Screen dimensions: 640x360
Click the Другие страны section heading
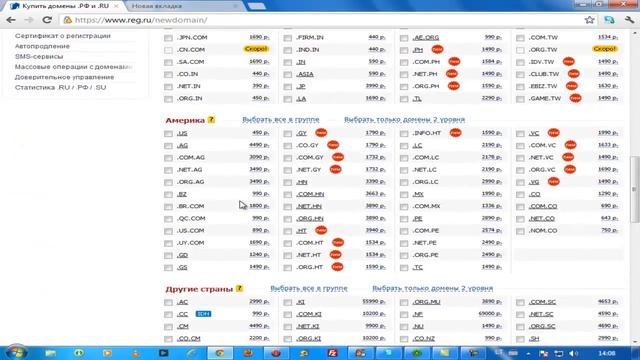point(199,289)
